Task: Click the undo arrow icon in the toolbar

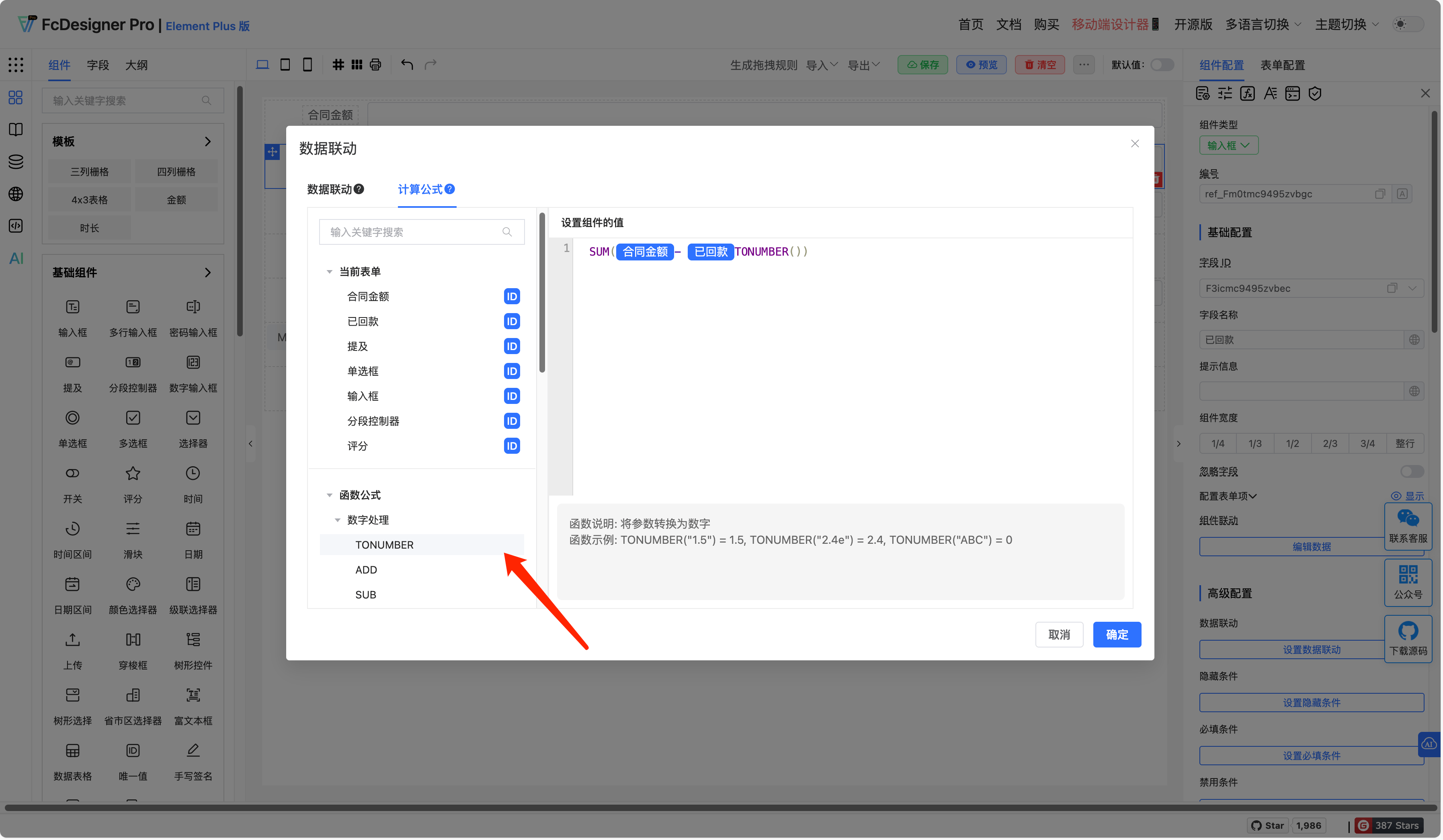Action: 406,65
